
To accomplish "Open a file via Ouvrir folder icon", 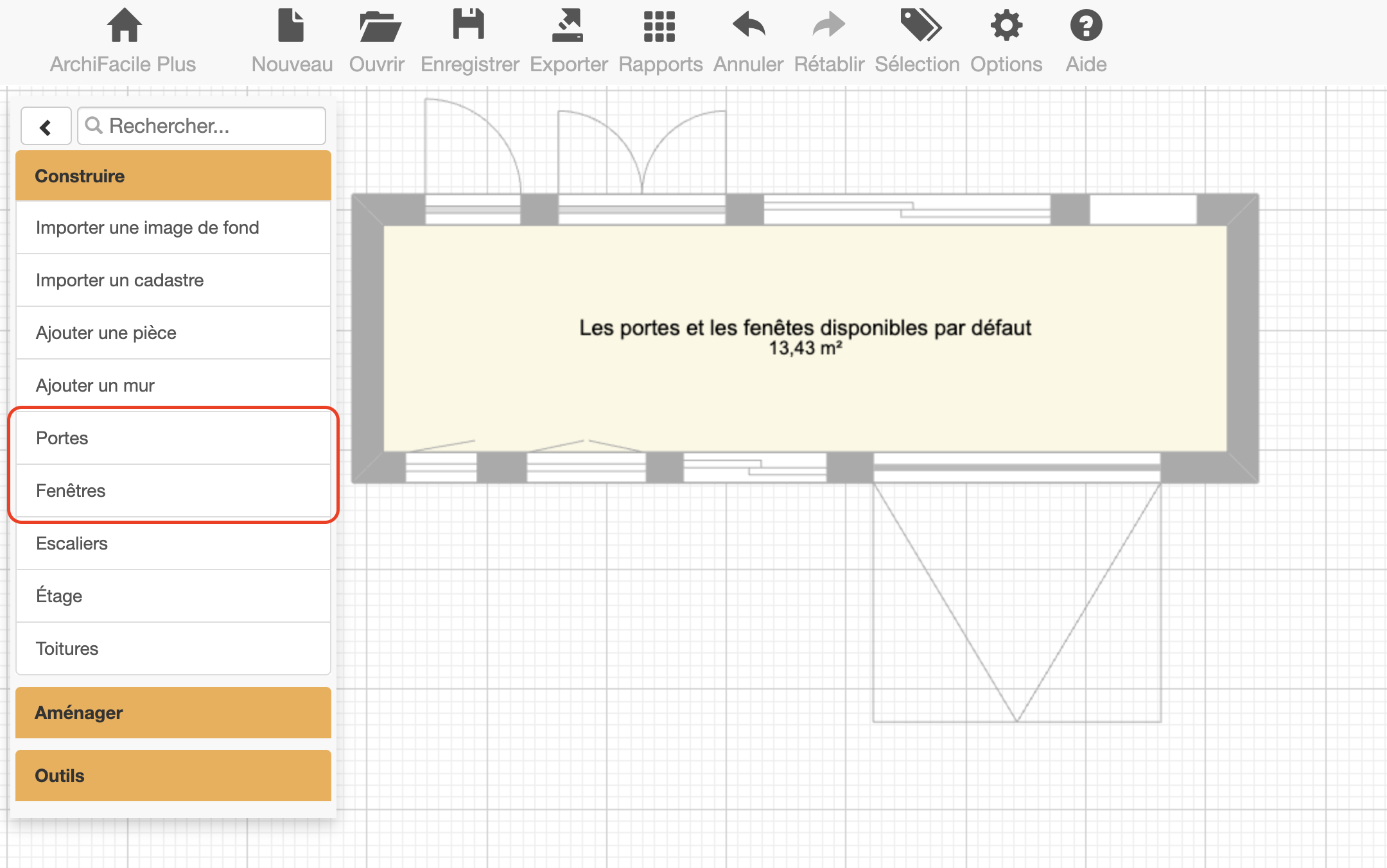I will point(379,27).
